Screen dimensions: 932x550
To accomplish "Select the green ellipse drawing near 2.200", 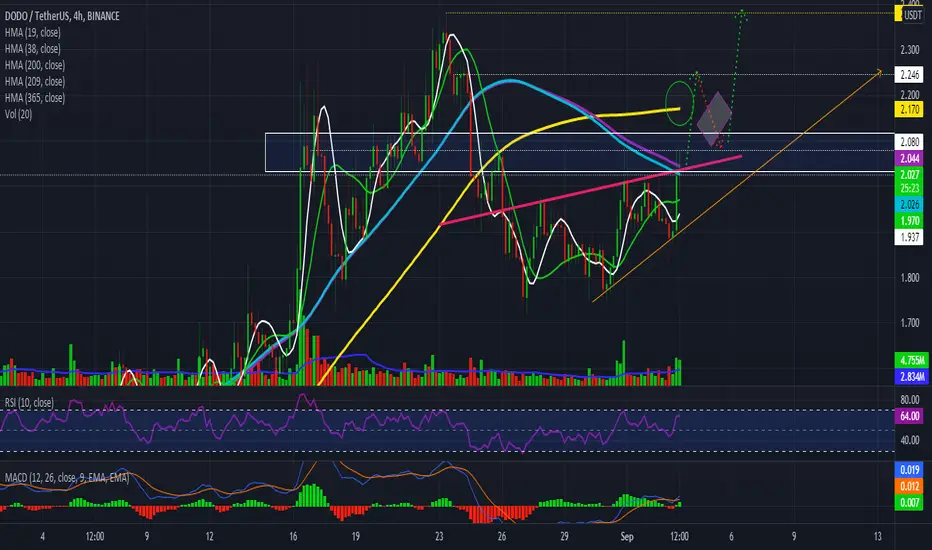I will click(x=680, y=103).
